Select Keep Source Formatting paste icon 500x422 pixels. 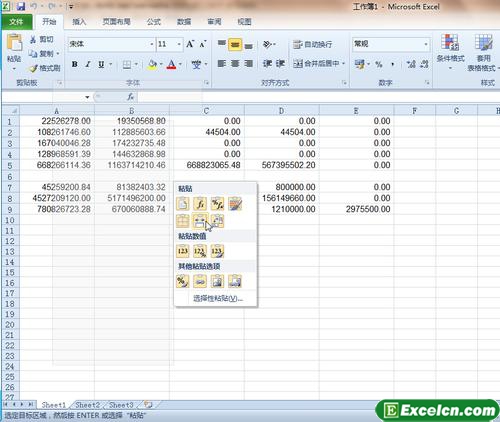(235, 204)
